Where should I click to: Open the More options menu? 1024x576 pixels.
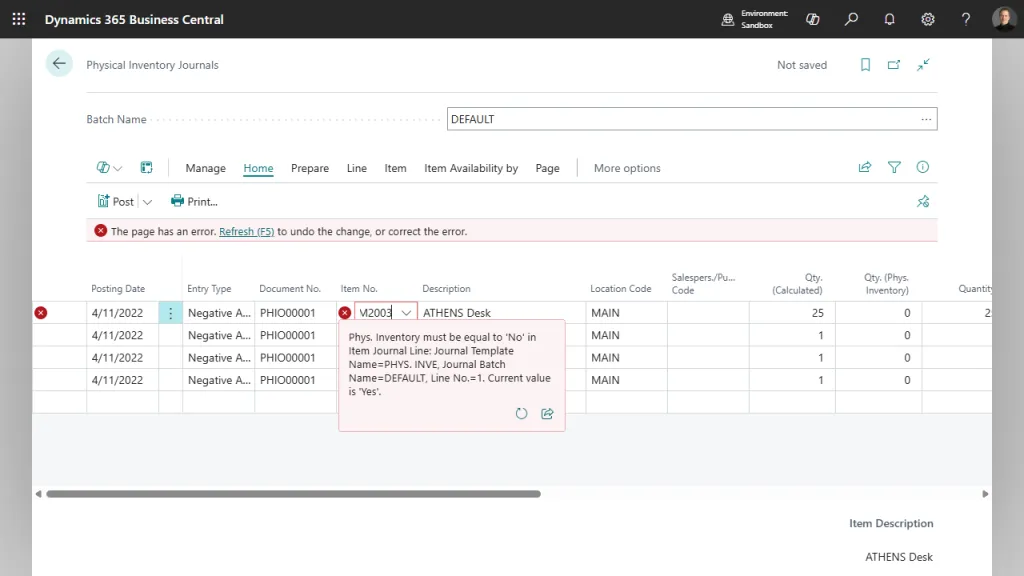pyautogui.click(x=627, y=168)
